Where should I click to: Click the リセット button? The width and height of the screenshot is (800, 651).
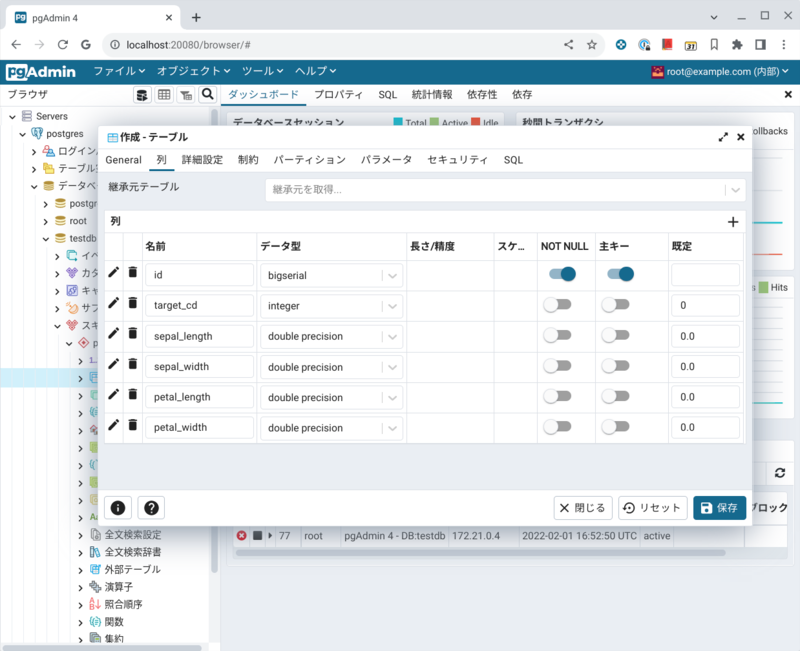[652, 508]
